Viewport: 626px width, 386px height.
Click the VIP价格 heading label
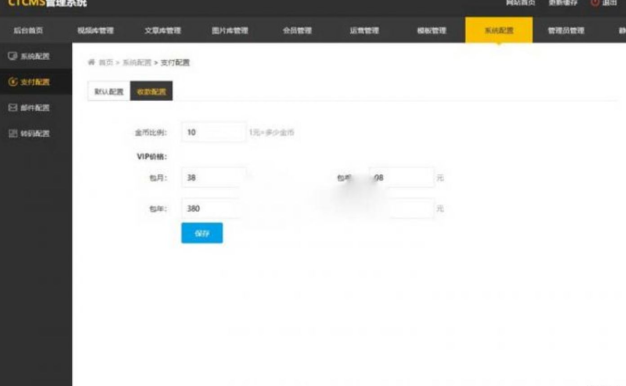click(152, 156)
